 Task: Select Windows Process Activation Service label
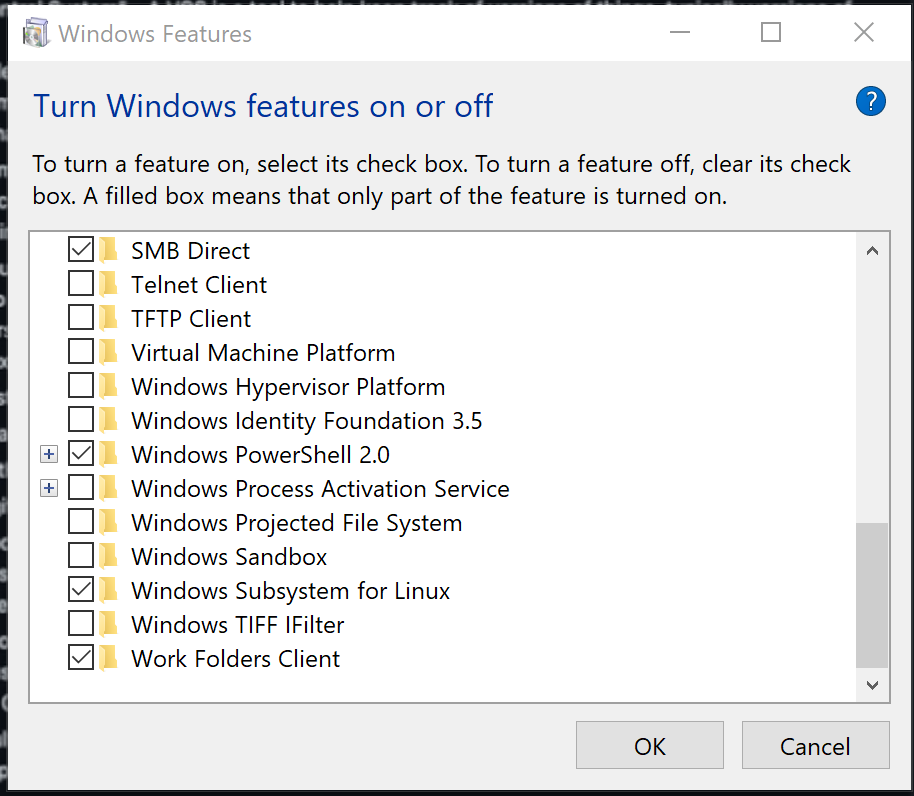pyautogui.click(x=320, y=489)
